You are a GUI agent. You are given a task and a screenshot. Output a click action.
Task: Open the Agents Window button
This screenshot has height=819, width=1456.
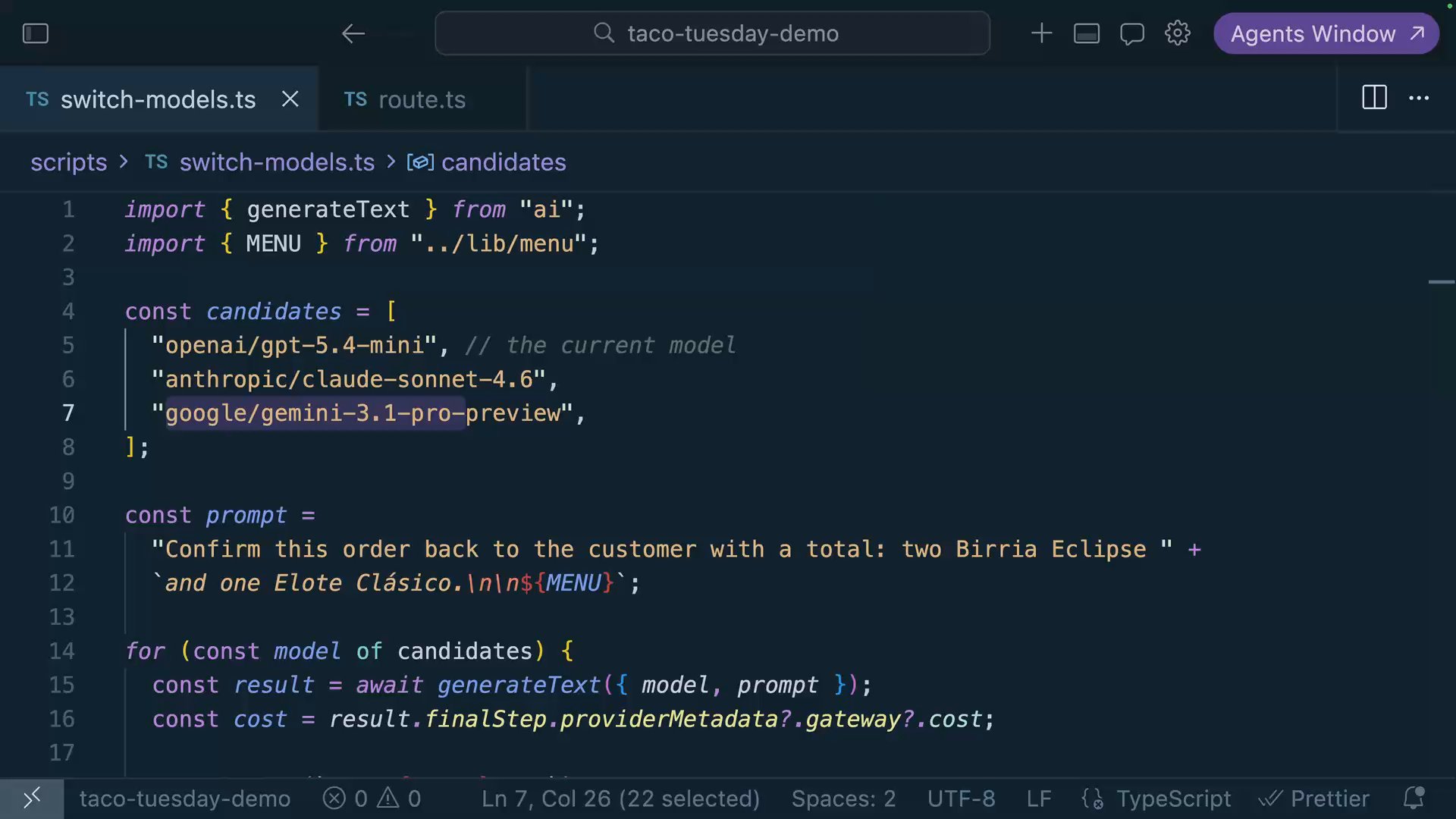(1326, 33)
